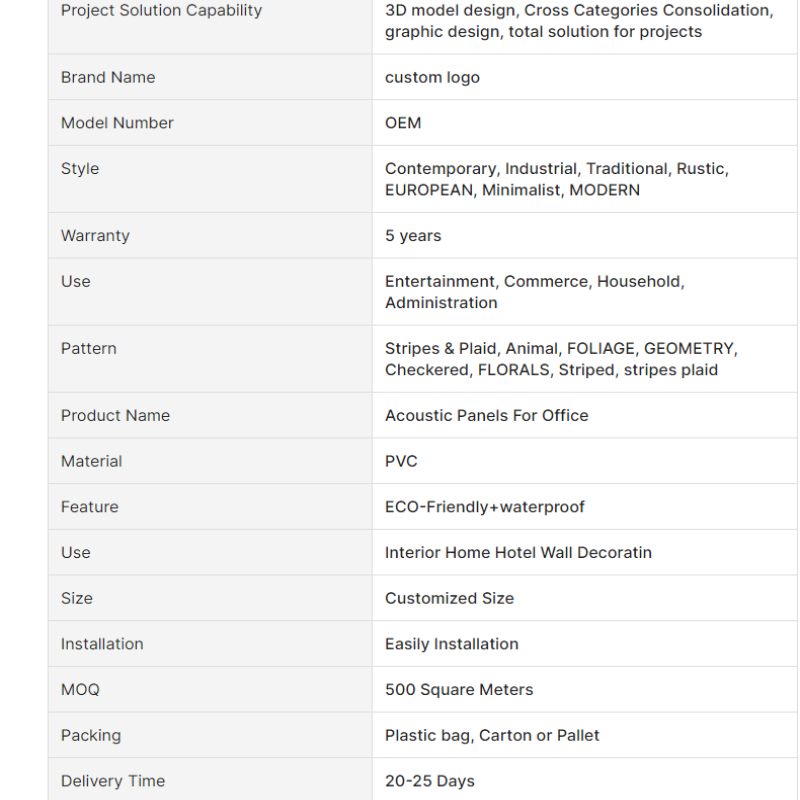Click the "Customized Size" value cell
Viewport: 800px width, 800px height.
[x=449, y=599]
